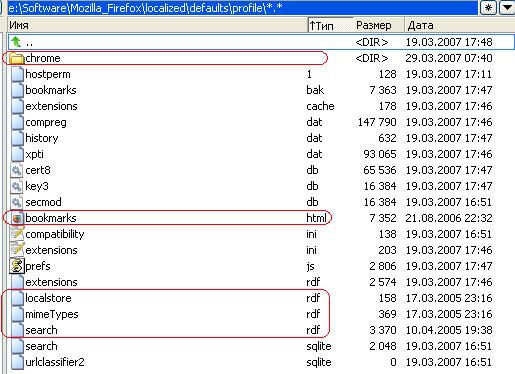The width and height of the screenshot is (515, 374).
Task: Click the extensions ini notepad icon
Action: point(17,250)
